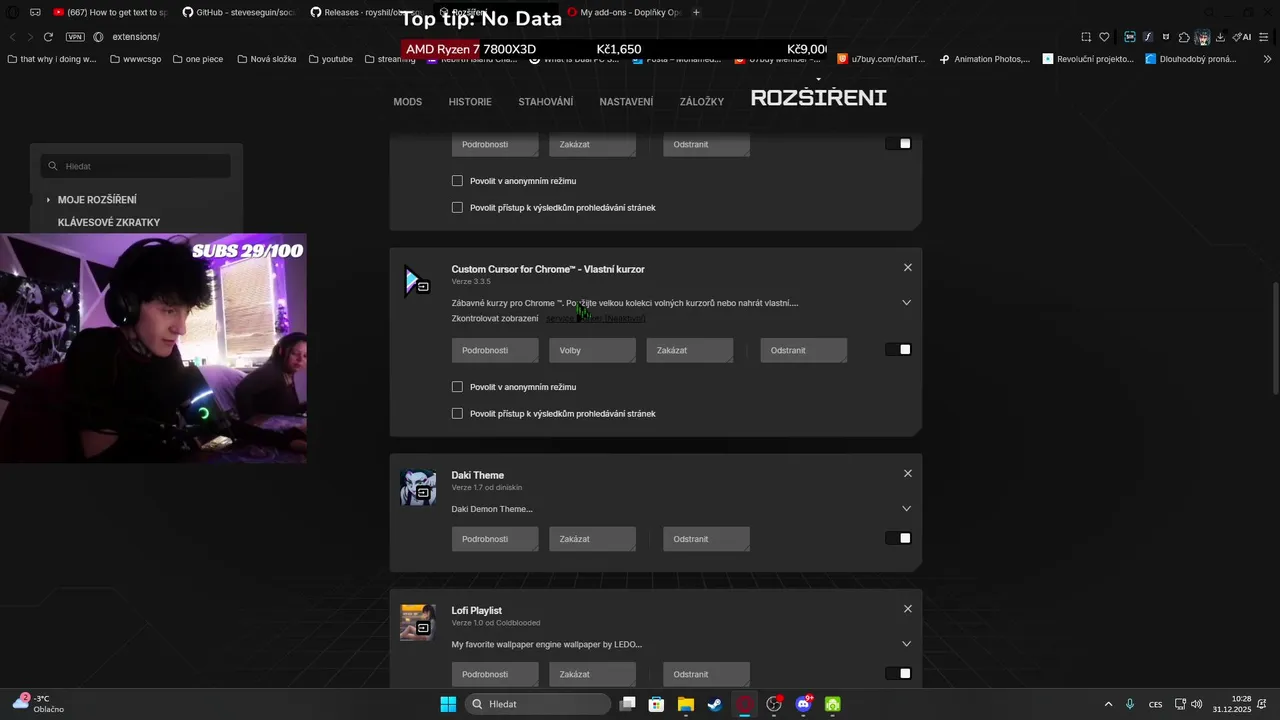Open a new tab with plus icon
1280x720 pixels.
[696, 12]
